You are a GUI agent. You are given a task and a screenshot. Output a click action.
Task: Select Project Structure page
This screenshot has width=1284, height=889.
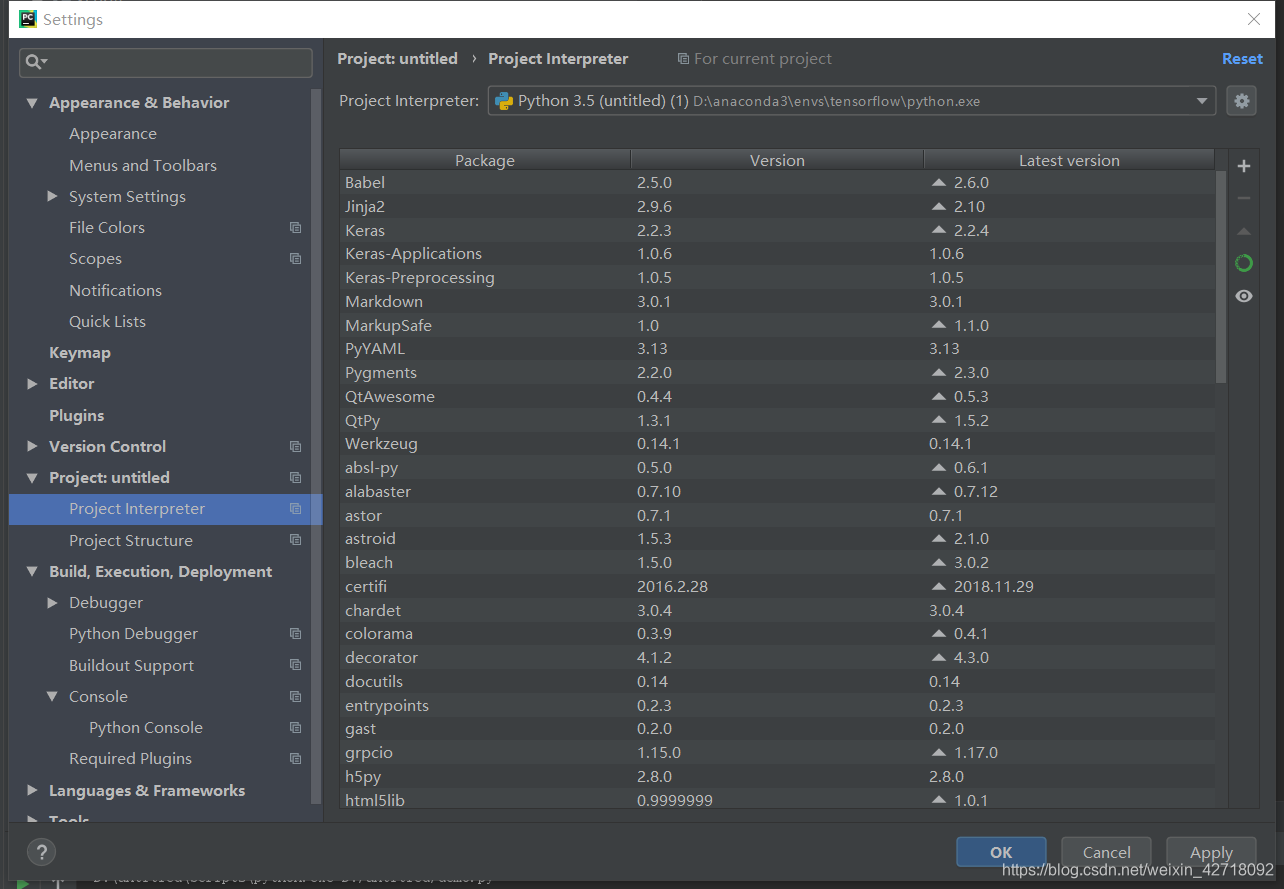tap(131, 540)
